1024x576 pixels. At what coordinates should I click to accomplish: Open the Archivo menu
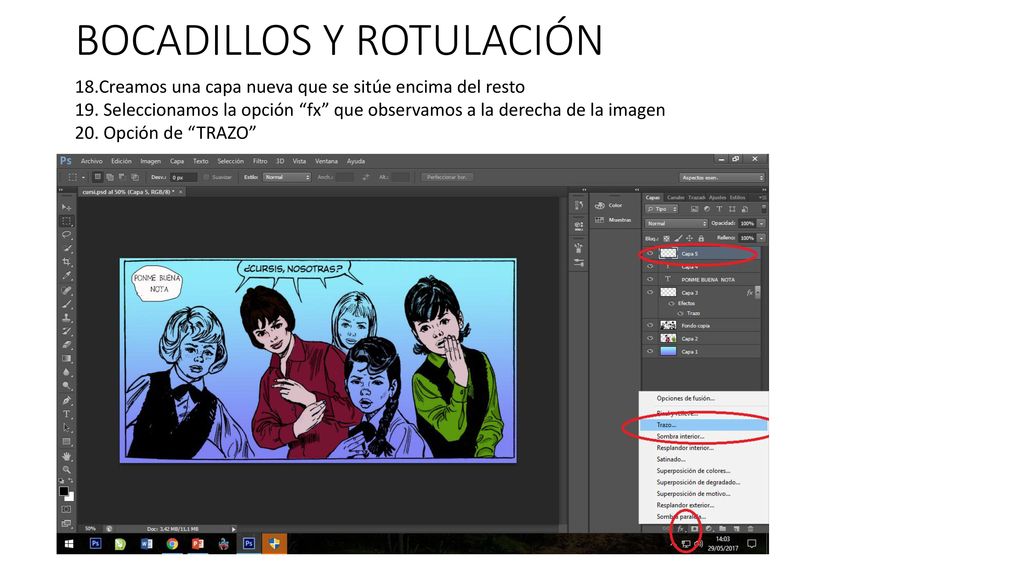(91, 161)
